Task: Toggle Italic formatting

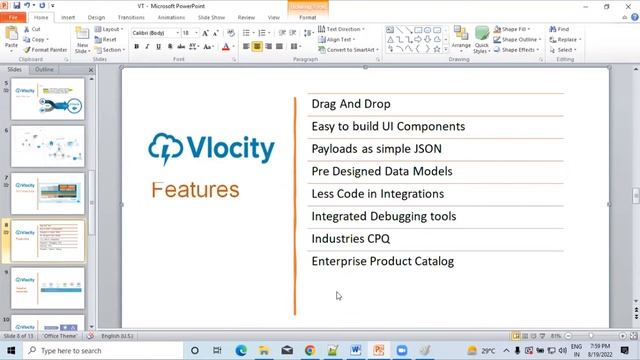Action: point(147,47)
